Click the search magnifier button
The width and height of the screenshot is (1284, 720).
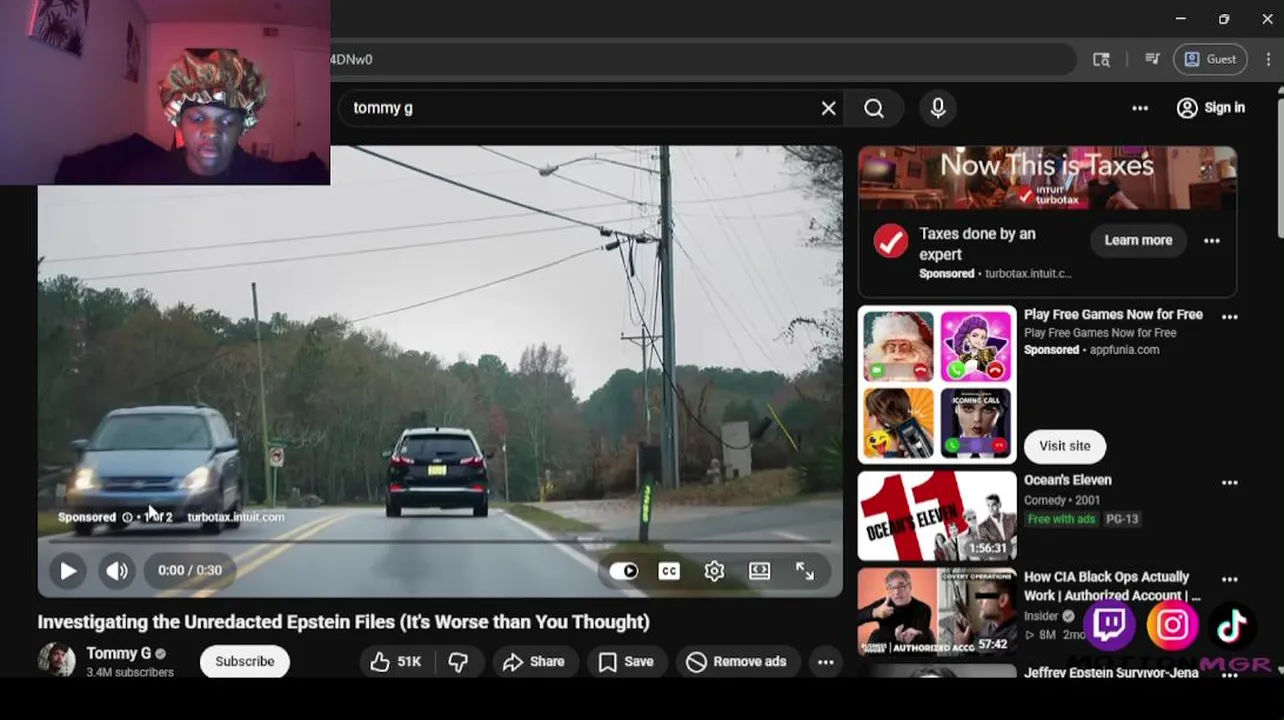tap(874, 108)
